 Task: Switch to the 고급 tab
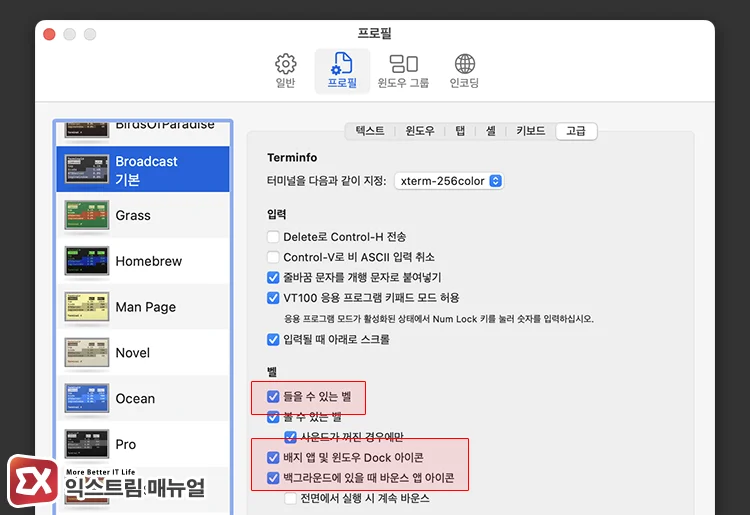point(576,131)
